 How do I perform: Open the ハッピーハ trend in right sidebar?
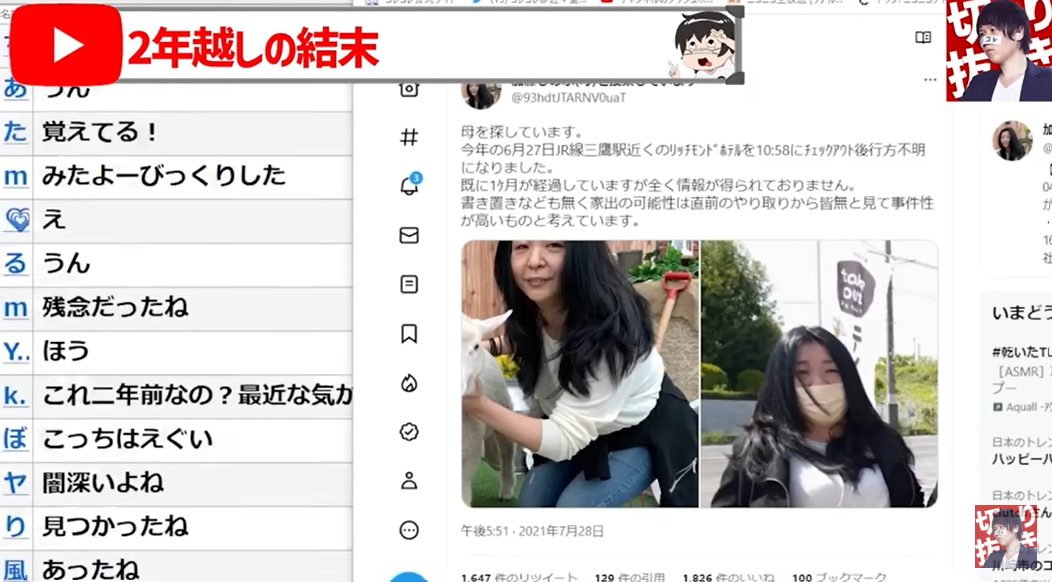[x=1021, y=459]
